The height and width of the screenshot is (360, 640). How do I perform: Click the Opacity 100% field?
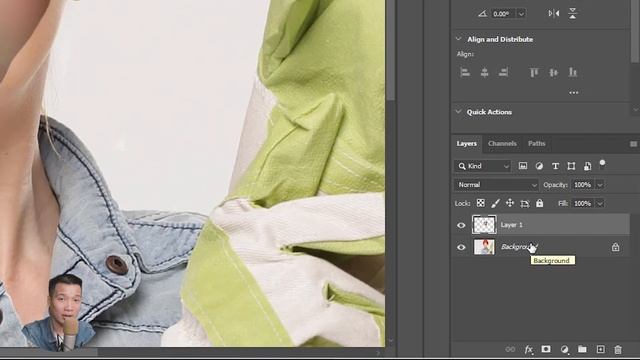pos(582,185)
